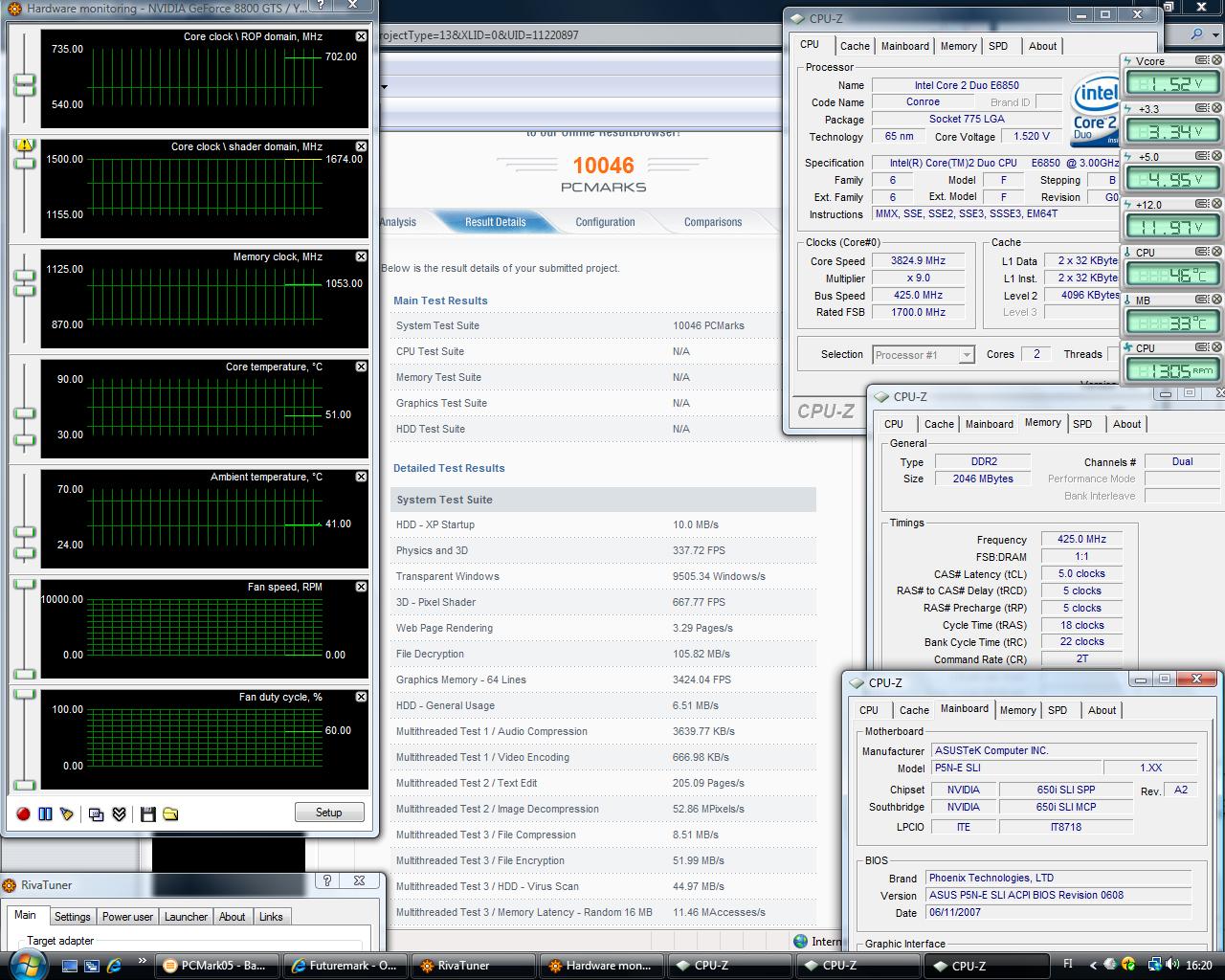Click Switch between windows quick launch icon
This screenshot has width=1225, height=980.
(93, 966)
